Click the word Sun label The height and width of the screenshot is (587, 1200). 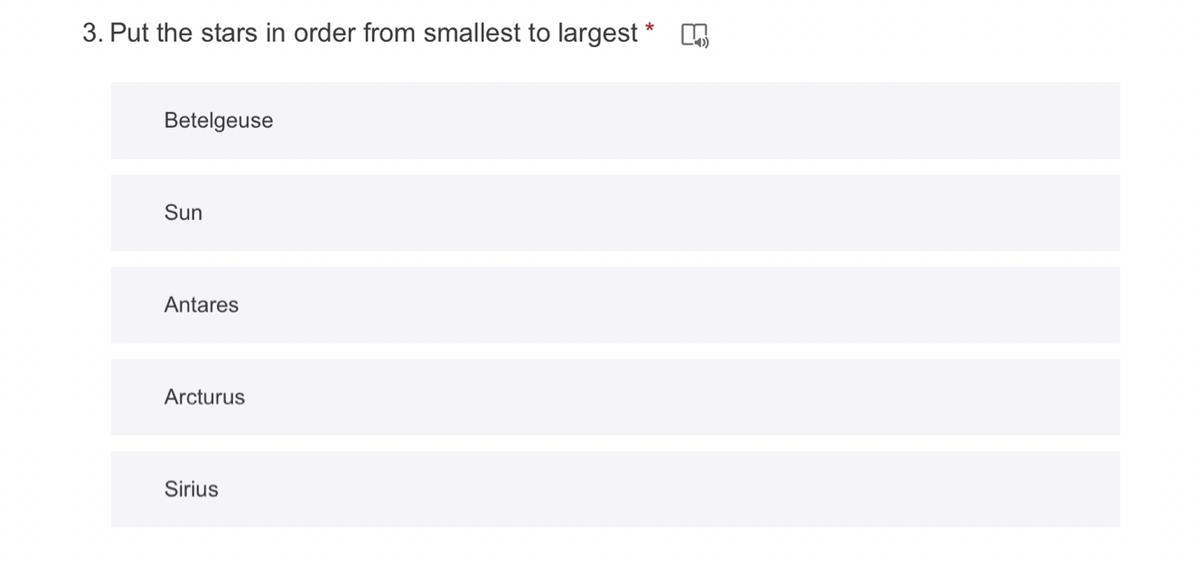pyautogui.click(x=183, y=212)
